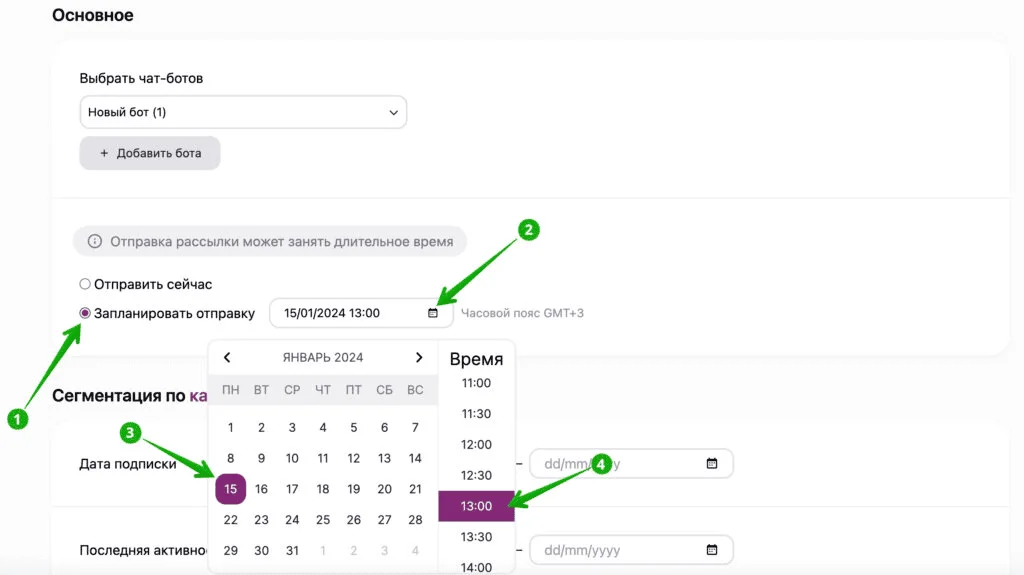Image resolution: width=1024 pixels, height=575 pixels.
Task: Select the Запланировать отправку radio option
Action: point(85,313)
